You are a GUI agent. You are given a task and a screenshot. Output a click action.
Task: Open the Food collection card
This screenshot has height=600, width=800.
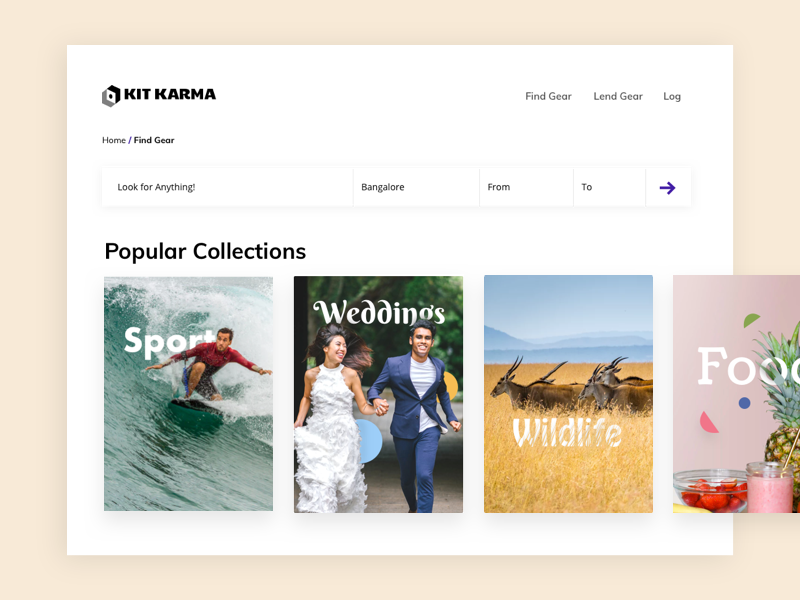pyautogui.click(x=736, y=394)
